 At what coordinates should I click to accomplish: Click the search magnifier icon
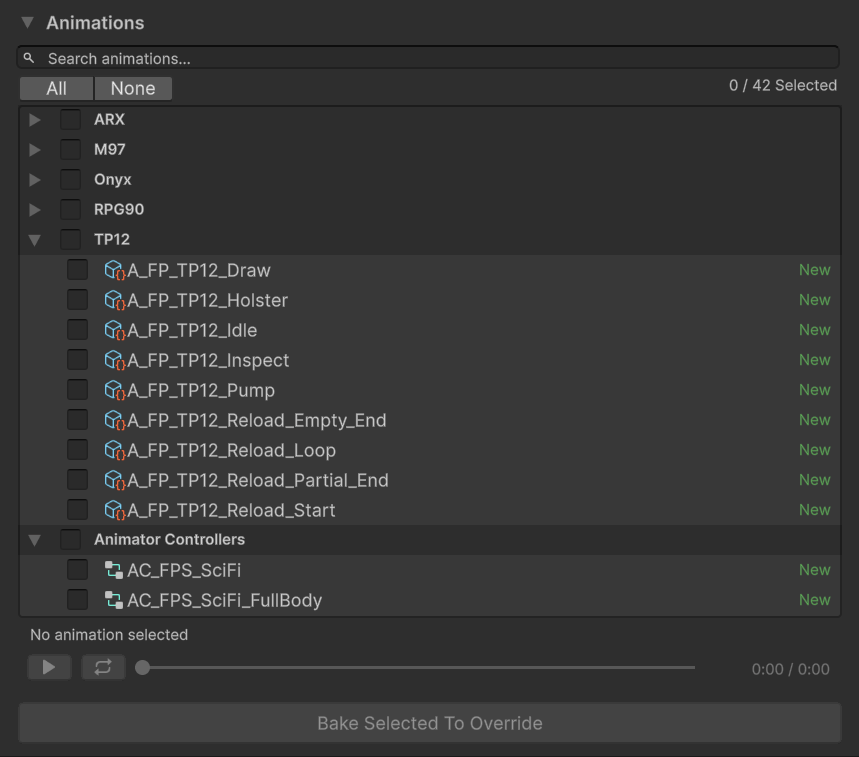[x=29, y=58]
